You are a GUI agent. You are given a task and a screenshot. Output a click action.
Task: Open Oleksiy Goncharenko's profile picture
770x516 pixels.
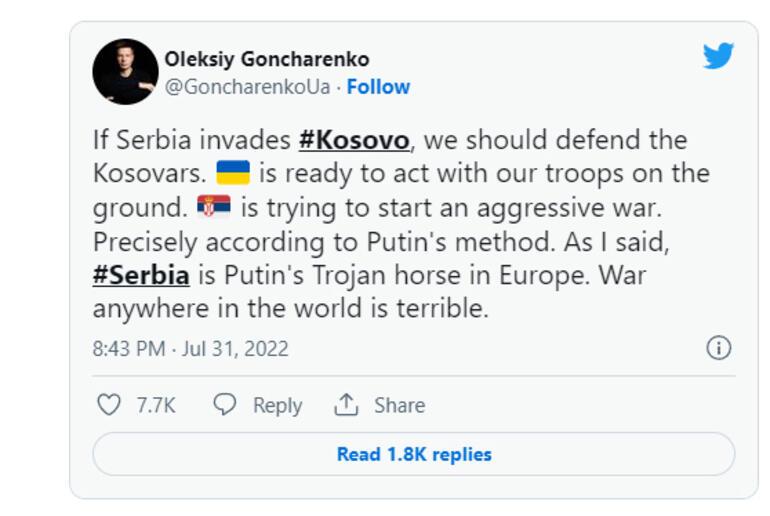point(125,72)
